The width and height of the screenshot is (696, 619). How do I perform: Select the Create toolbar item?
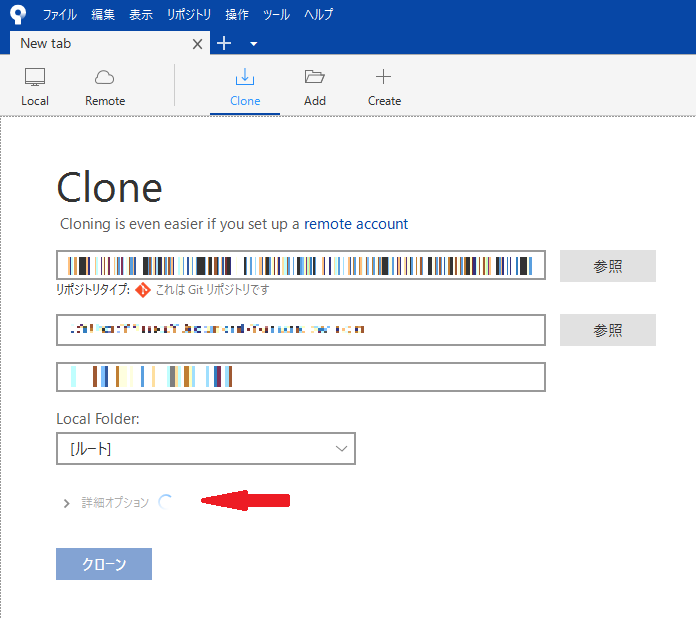[384, 87]
